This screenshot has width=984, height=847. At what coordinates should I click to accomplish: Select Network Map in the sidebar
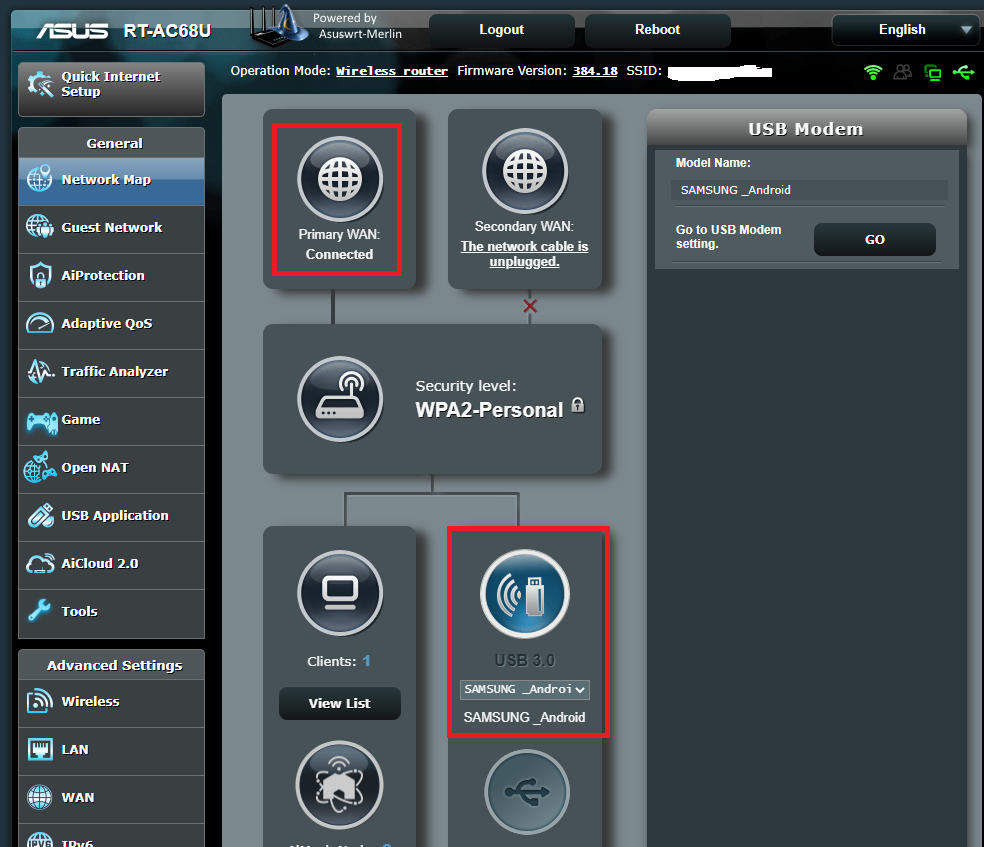tap(111, 181)
